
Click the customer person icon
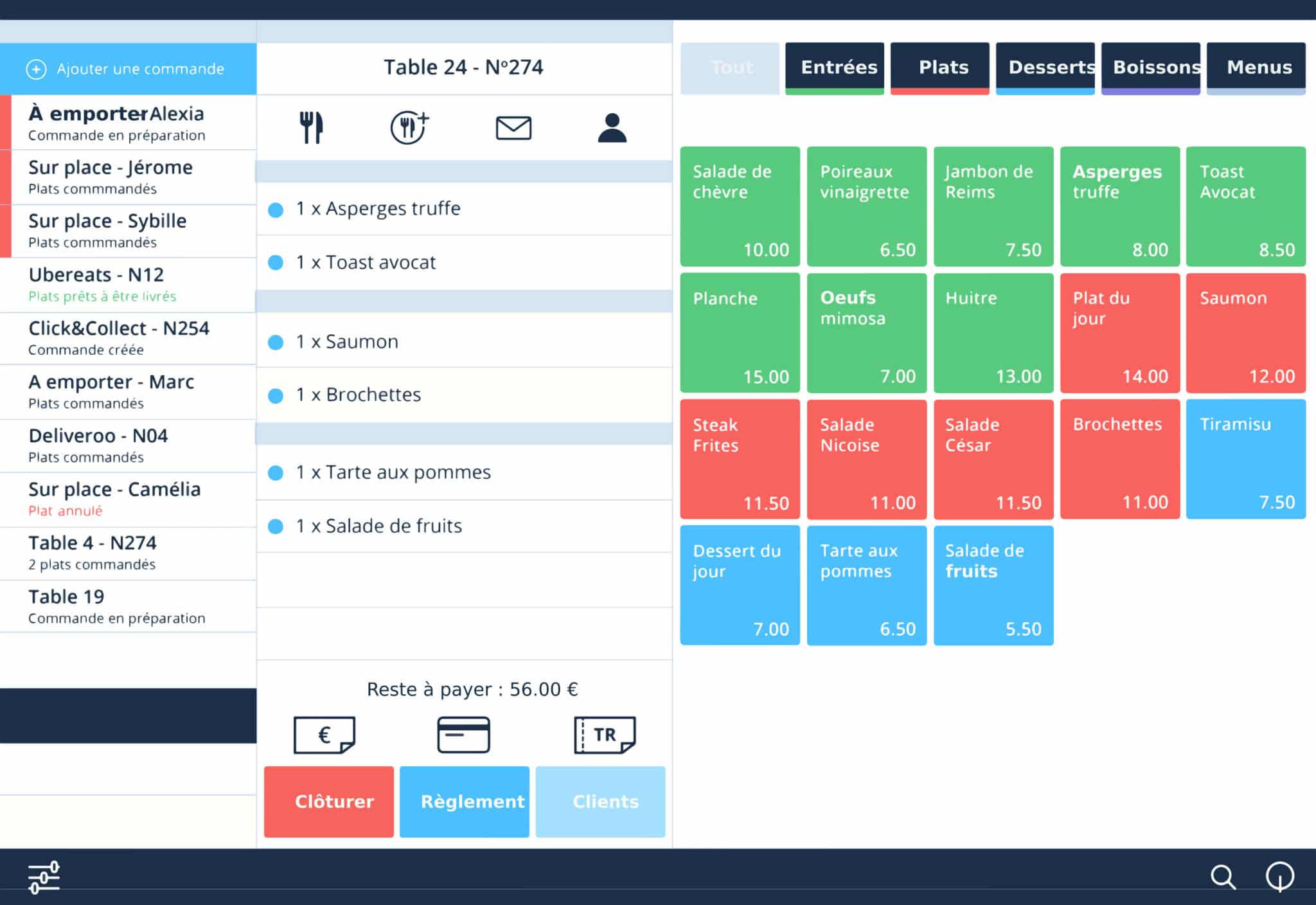click(x=612, y=128)
